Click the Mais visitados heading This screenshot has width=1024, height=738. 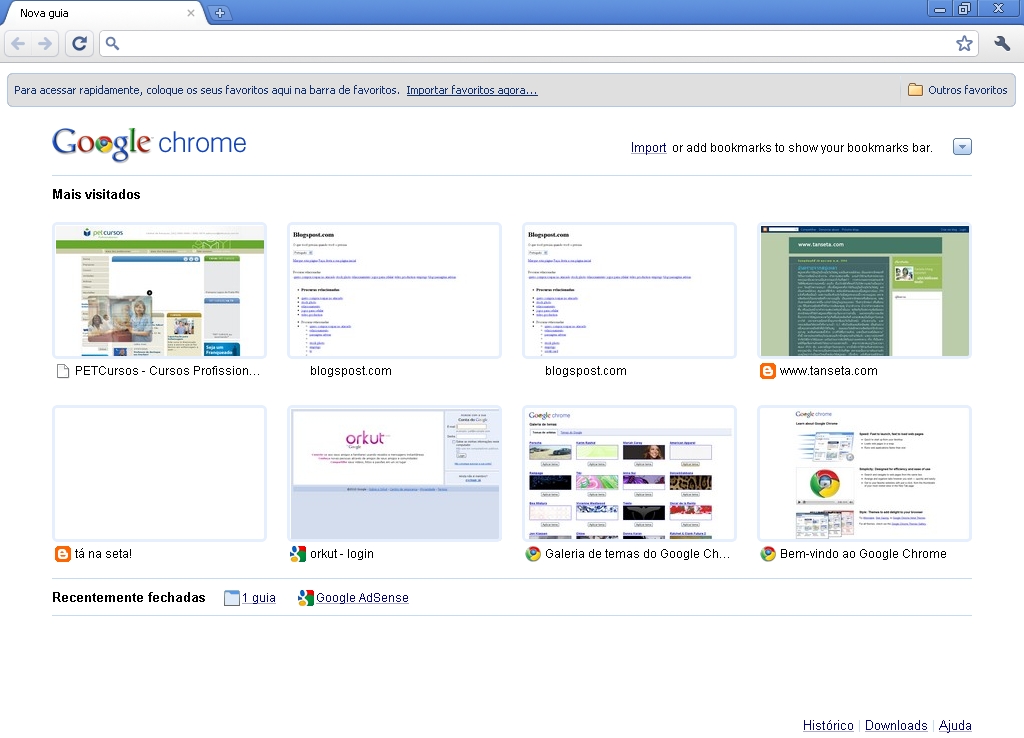point(96,195)
